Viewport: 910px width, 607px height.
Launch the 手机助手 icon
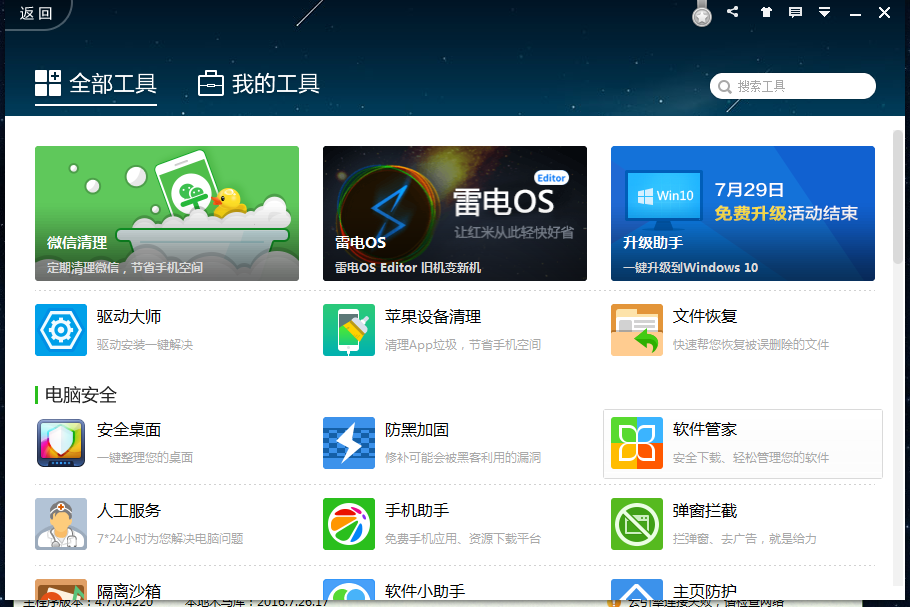click(349, 523)
